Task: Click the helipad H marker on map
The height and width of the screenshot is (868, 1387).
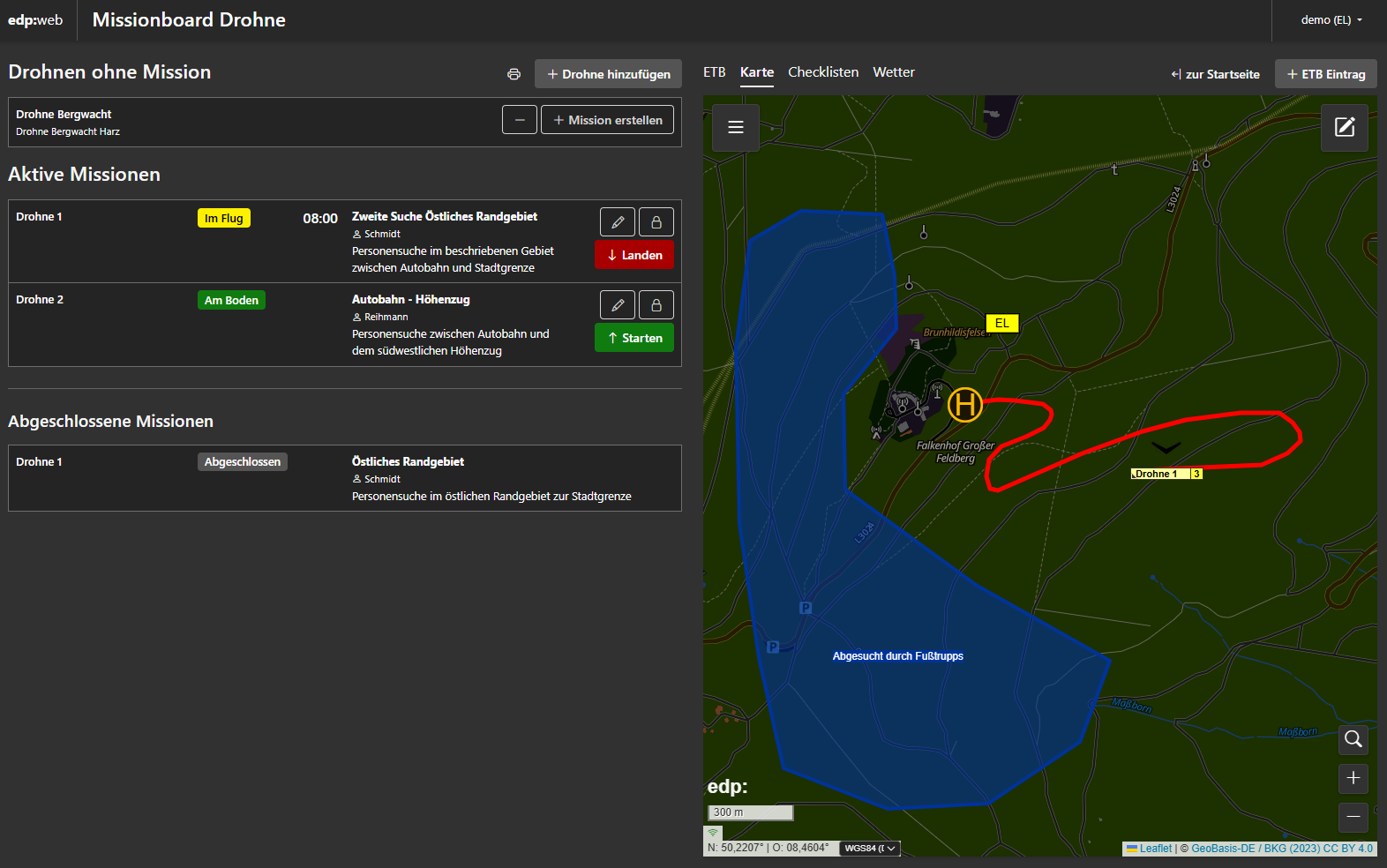Action: pyautogui.click(x=964, y=405)
